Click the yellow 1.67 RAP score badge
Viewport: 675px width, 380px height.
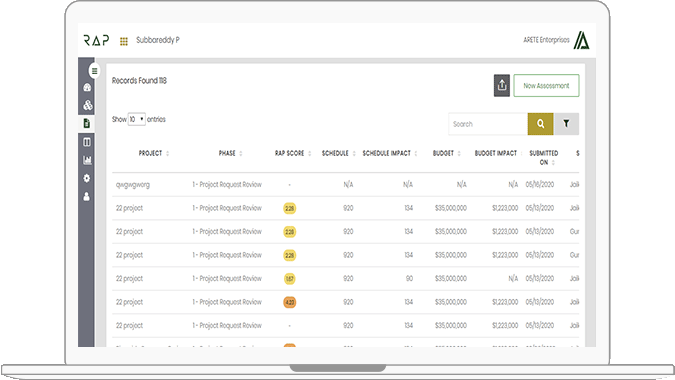(290, 279)
